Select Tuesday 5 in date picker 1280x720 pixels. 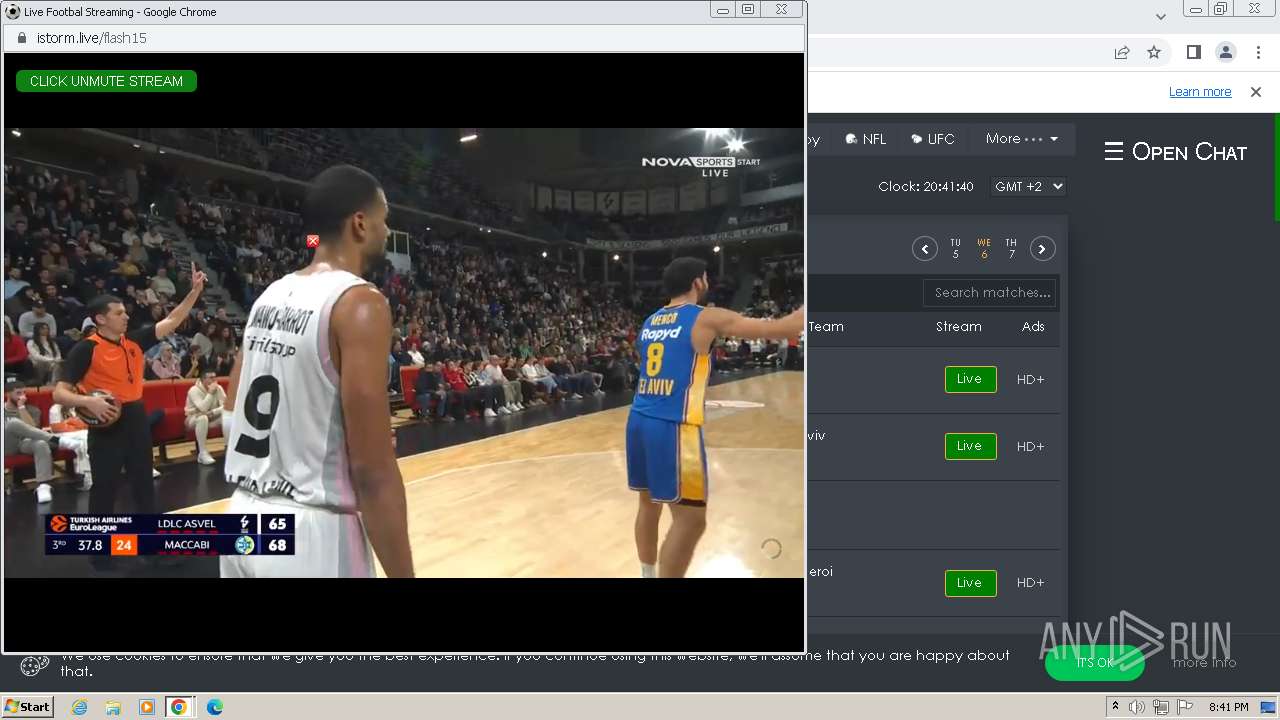(955, 249)
